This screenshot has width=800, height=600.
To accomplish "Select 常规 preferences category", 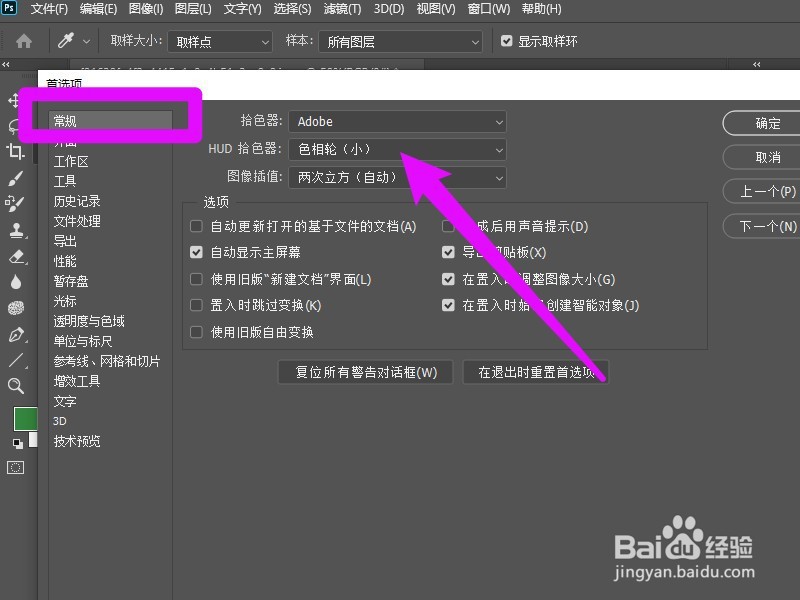I will (111, 121).
